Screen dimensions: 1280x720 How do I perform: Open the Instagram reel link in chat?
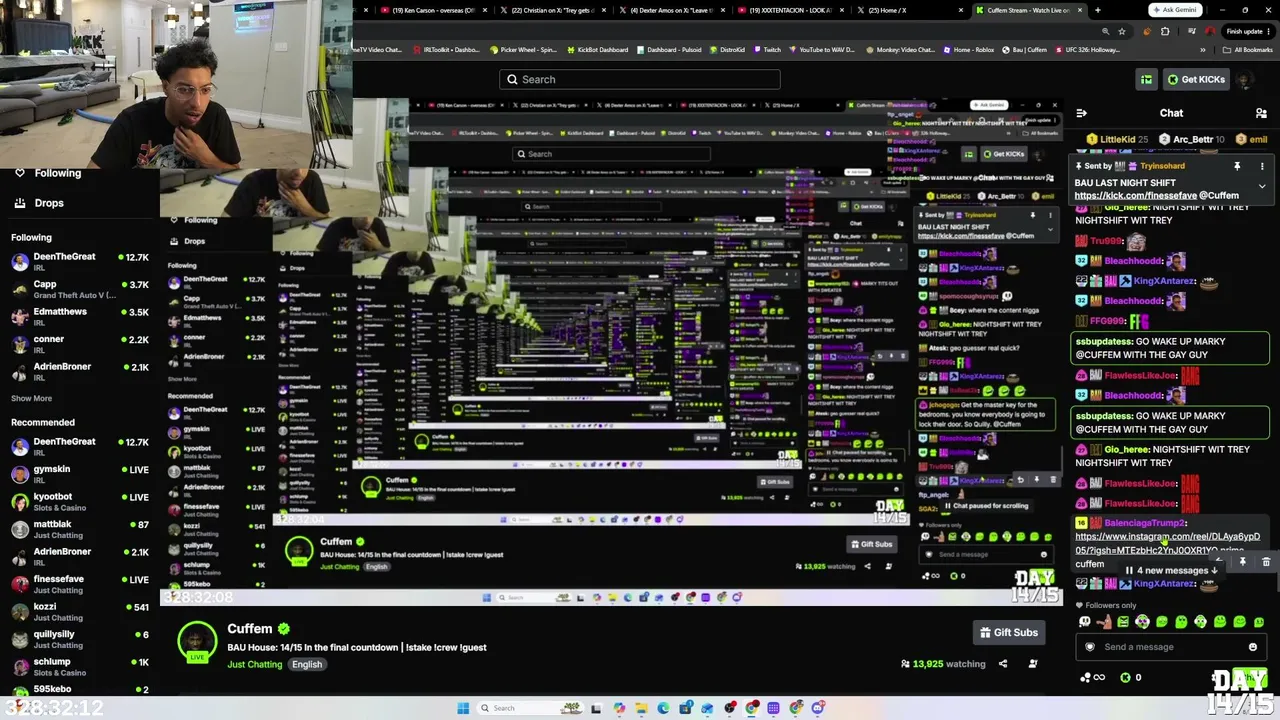coord(1167,543)
